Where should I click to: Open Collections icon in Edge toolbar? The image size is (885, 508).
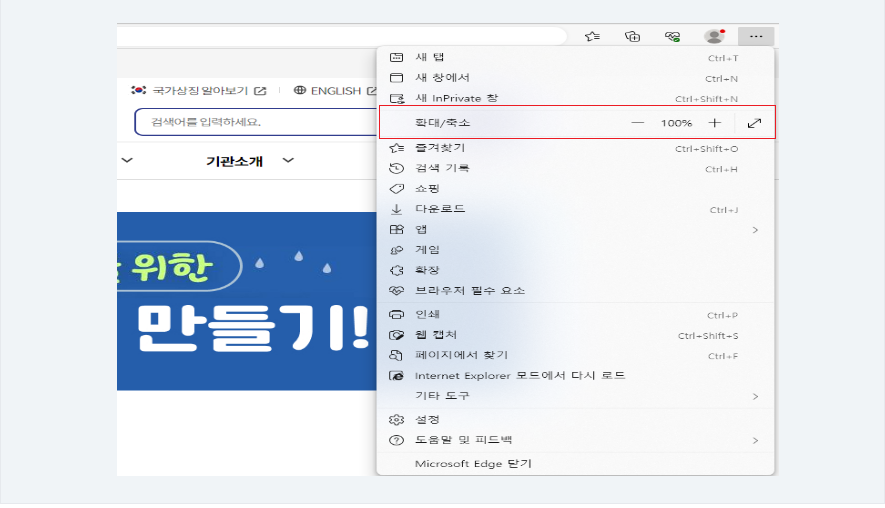(632, 36)
